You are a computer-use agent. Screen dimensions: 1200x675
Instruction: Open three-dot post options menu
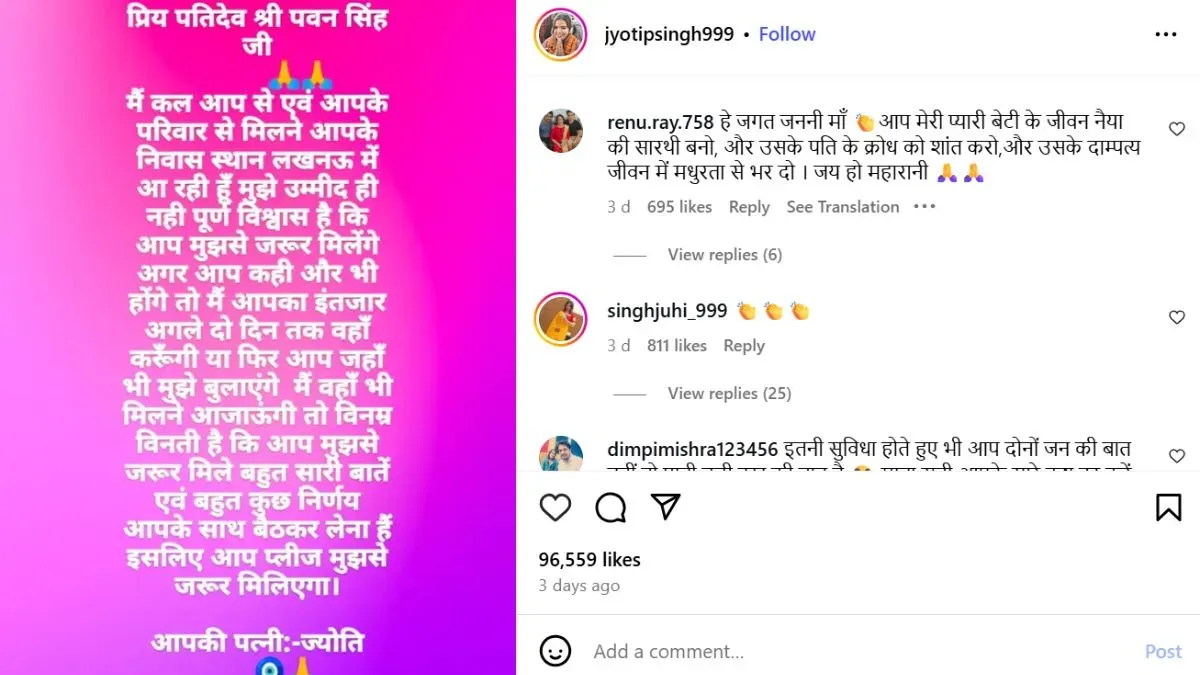click(x=1166, y=34)
